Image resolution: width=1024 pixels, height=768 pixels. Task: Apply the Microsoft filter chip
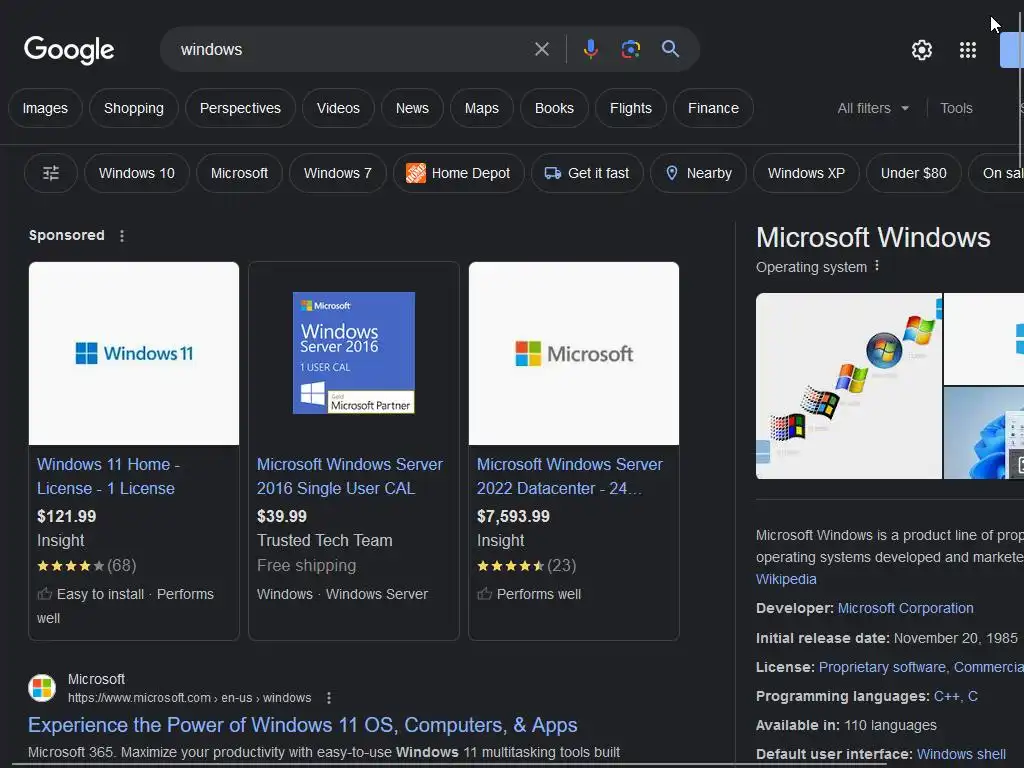click(239, 173)
